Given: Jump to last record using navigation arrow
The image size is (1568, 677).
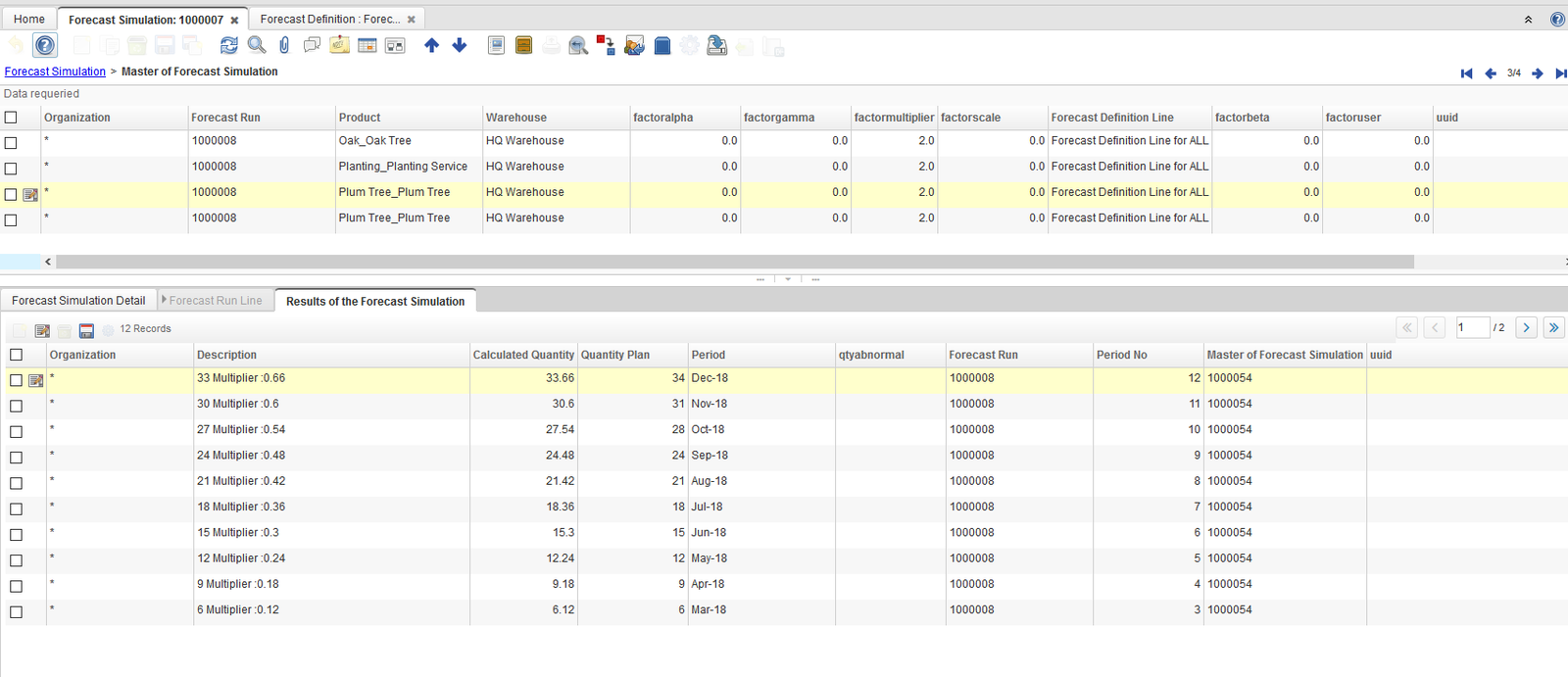Looking at the screenshot, I should point(1560,73).
